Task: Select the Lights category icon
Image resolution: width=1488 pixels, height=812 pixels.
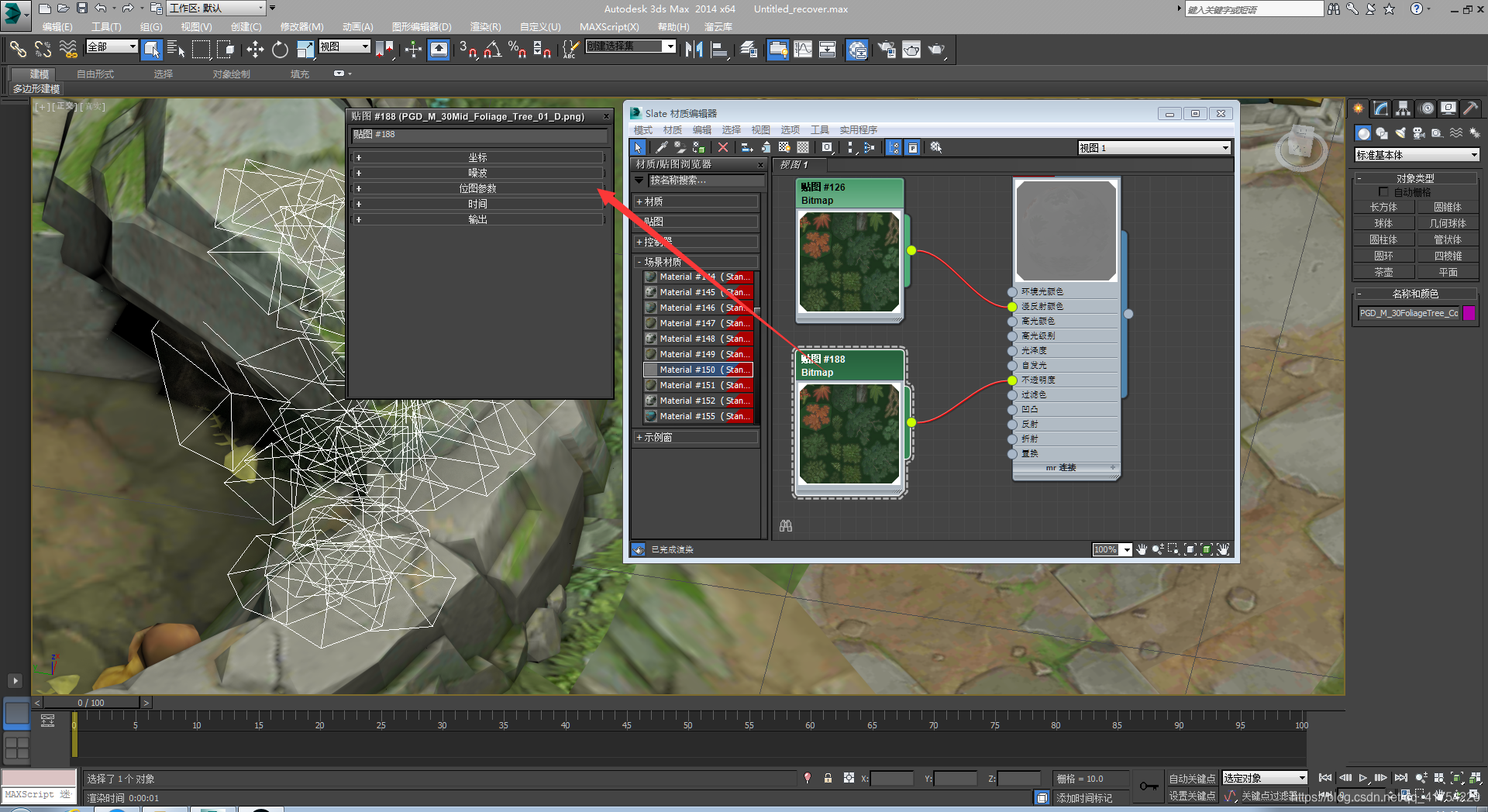Action: 1400,133
